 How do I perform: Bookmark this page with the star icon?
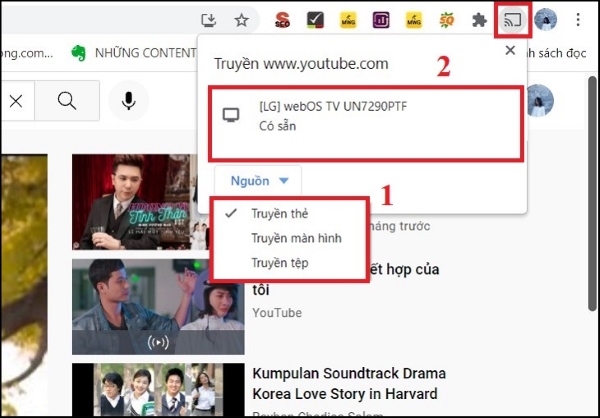tap(241, 20)
